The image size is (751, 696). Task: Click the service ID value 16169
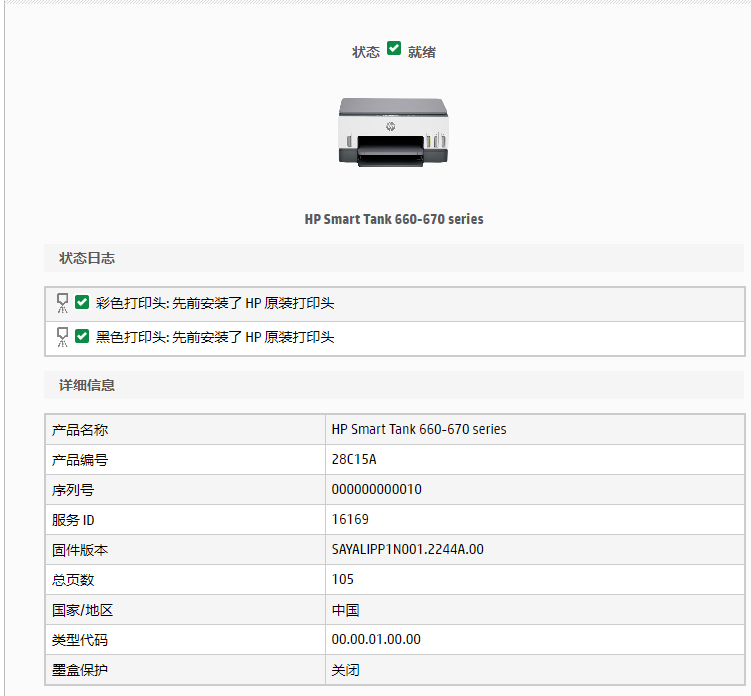350,519
